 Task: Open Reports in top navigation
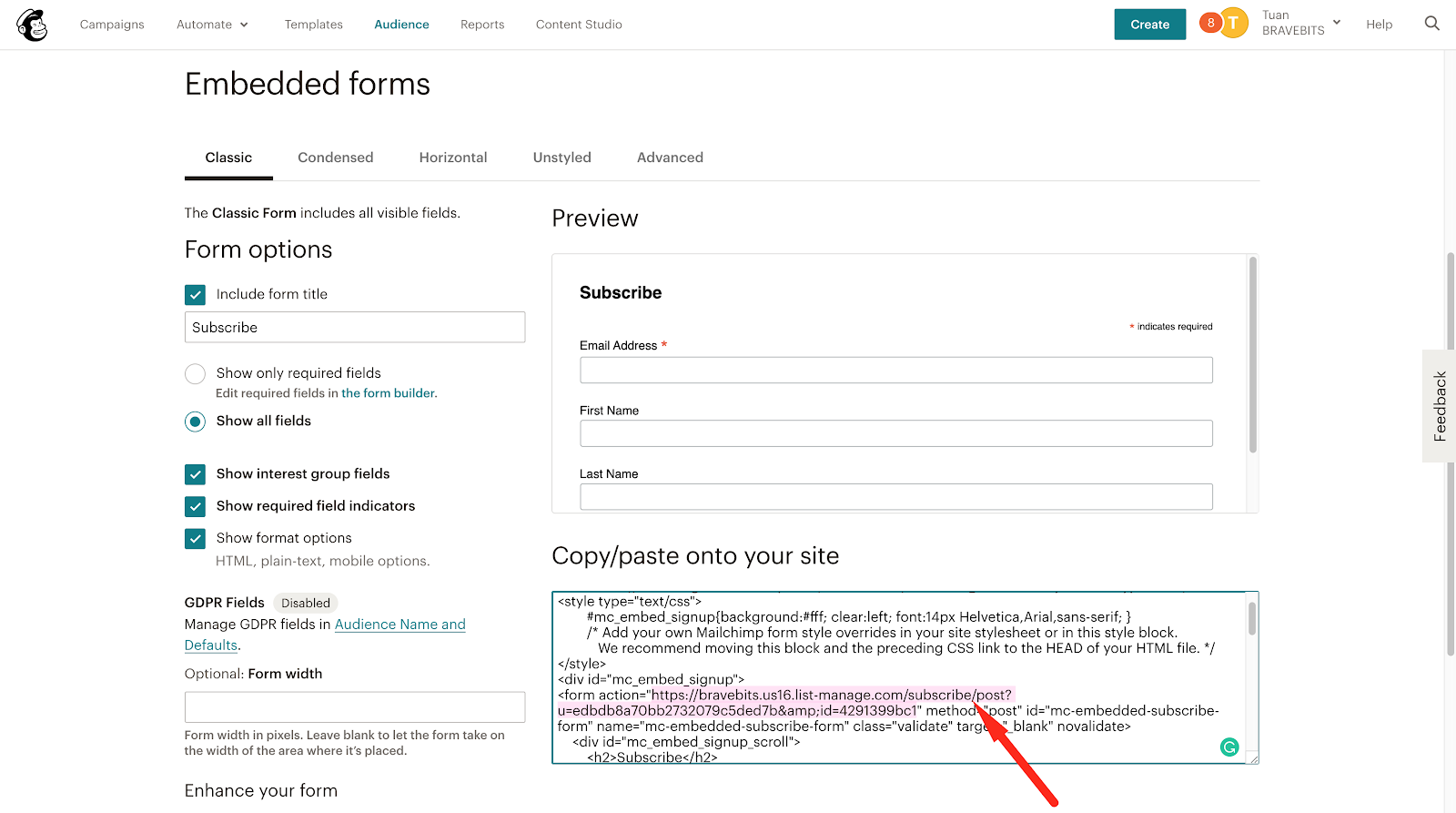tap(482, 25)
